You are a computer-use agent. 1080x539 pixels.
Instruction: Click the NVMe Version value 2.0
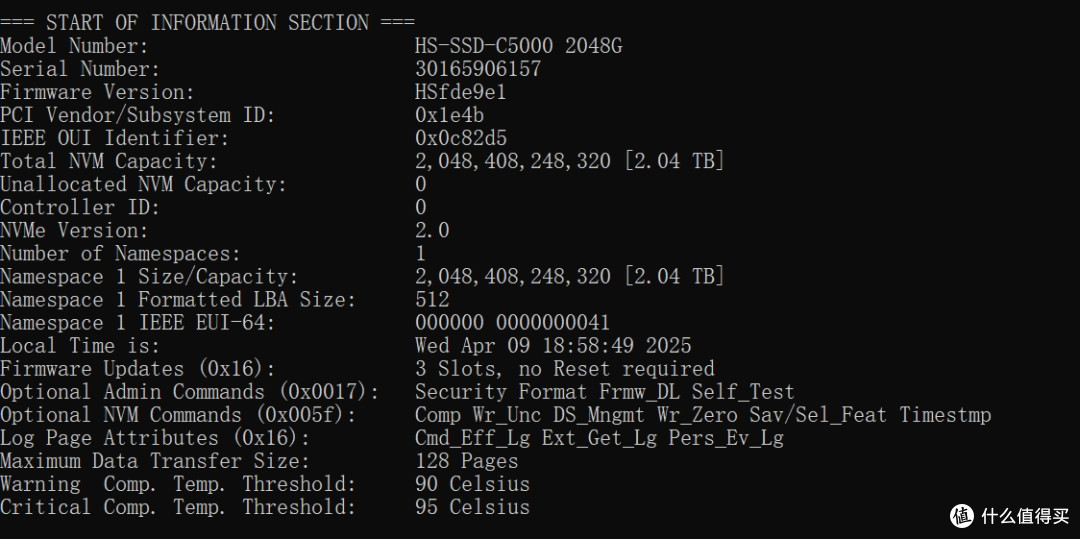click(432, 230)
